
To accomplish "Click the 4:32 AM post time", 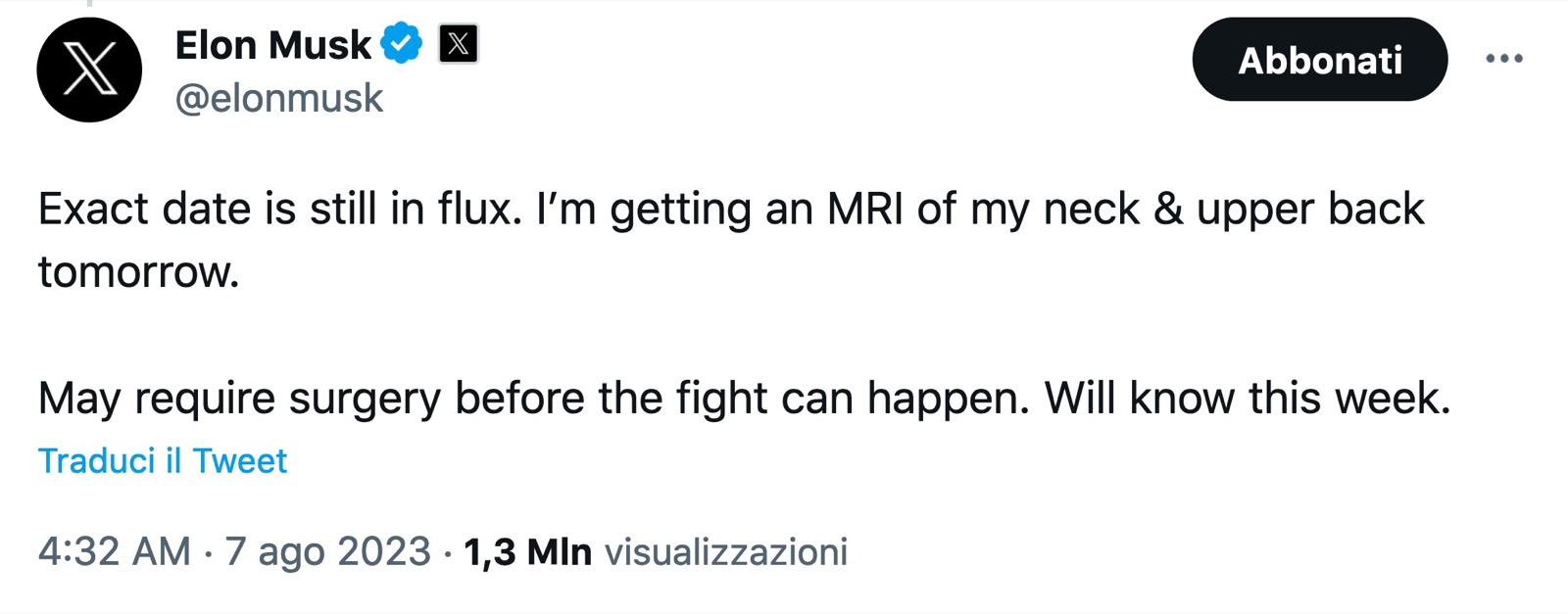I will [115, 551].
